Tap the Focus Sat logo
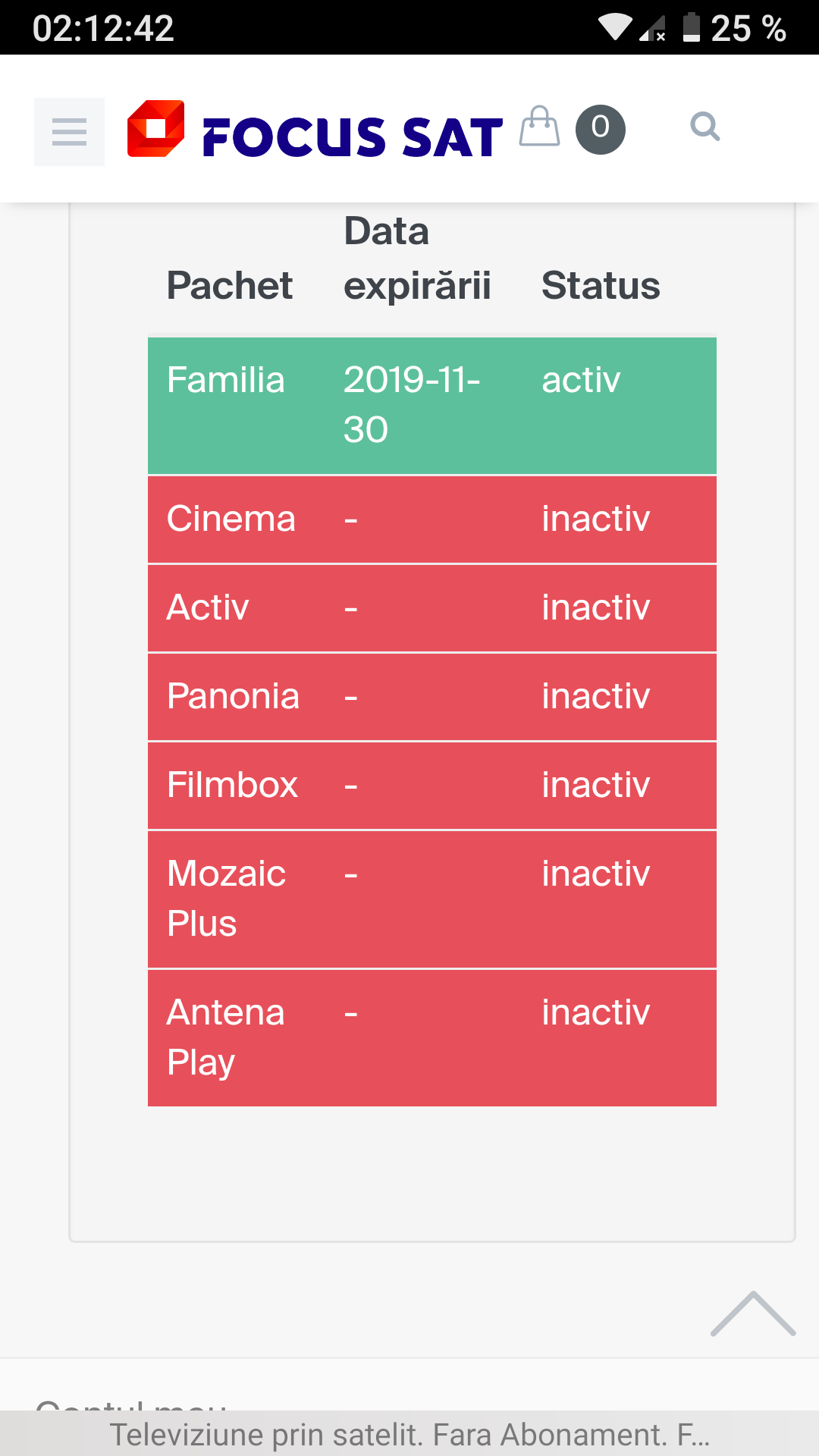819x1456 pixels. [x=315, y=132]
